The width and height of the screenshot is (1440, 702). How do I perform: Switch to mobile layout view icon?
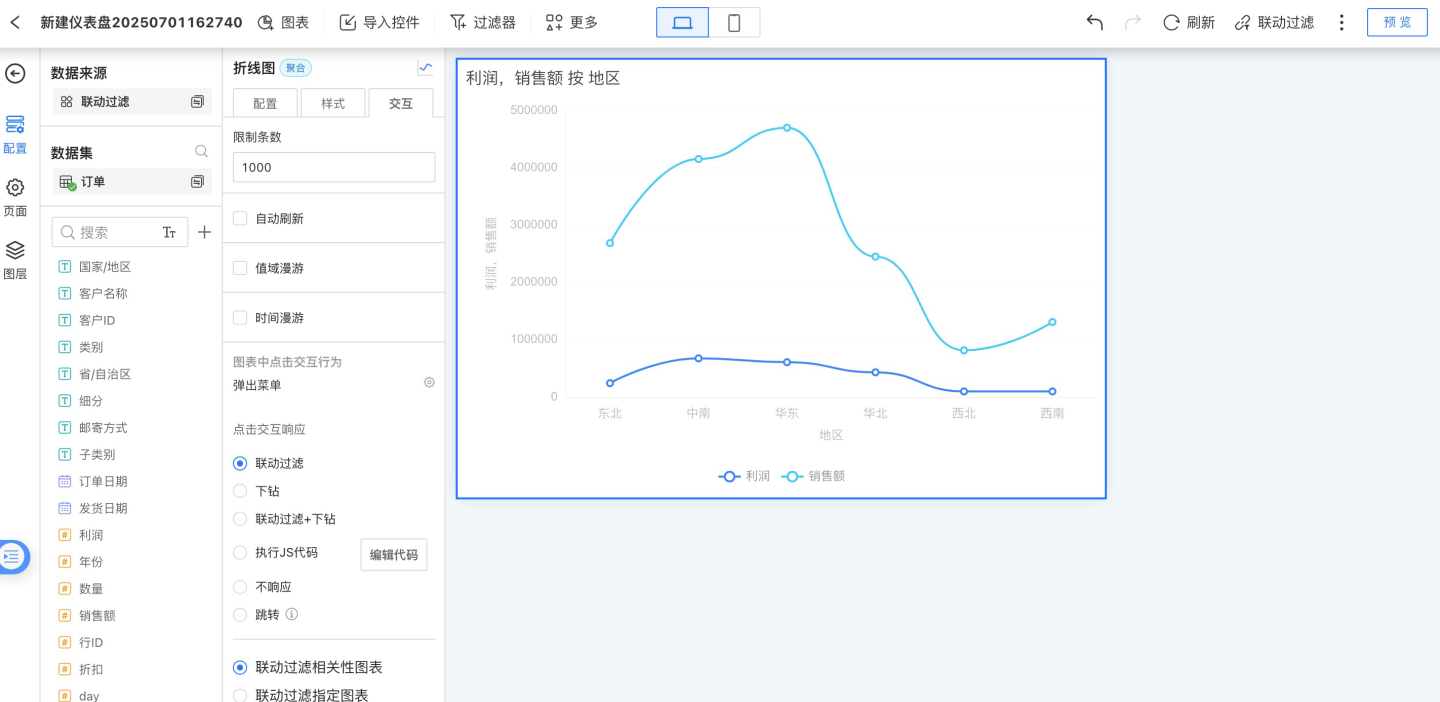pyautogui.click(x=734, y=22)
